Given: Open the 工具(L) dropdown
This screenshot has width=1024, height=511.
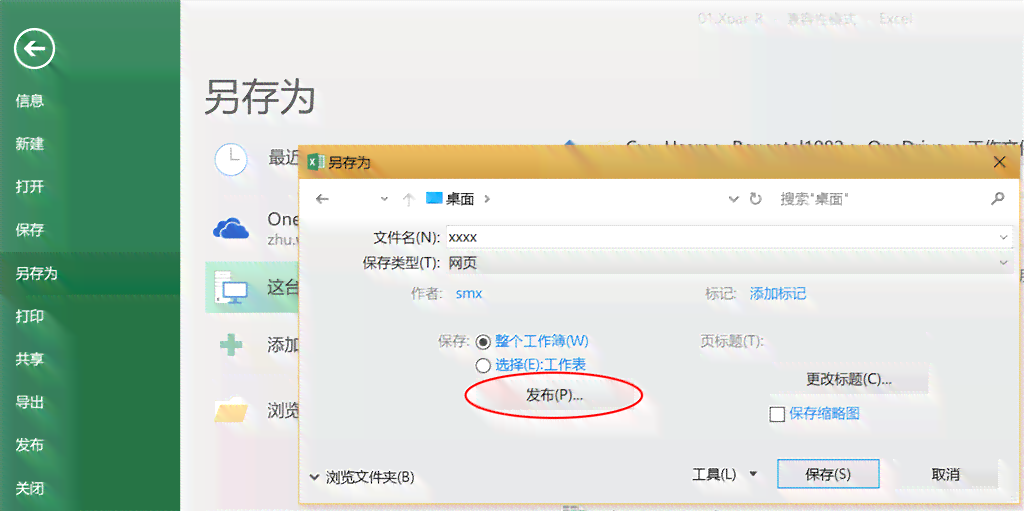Looking at the screenshot, I should pos(725,474).
